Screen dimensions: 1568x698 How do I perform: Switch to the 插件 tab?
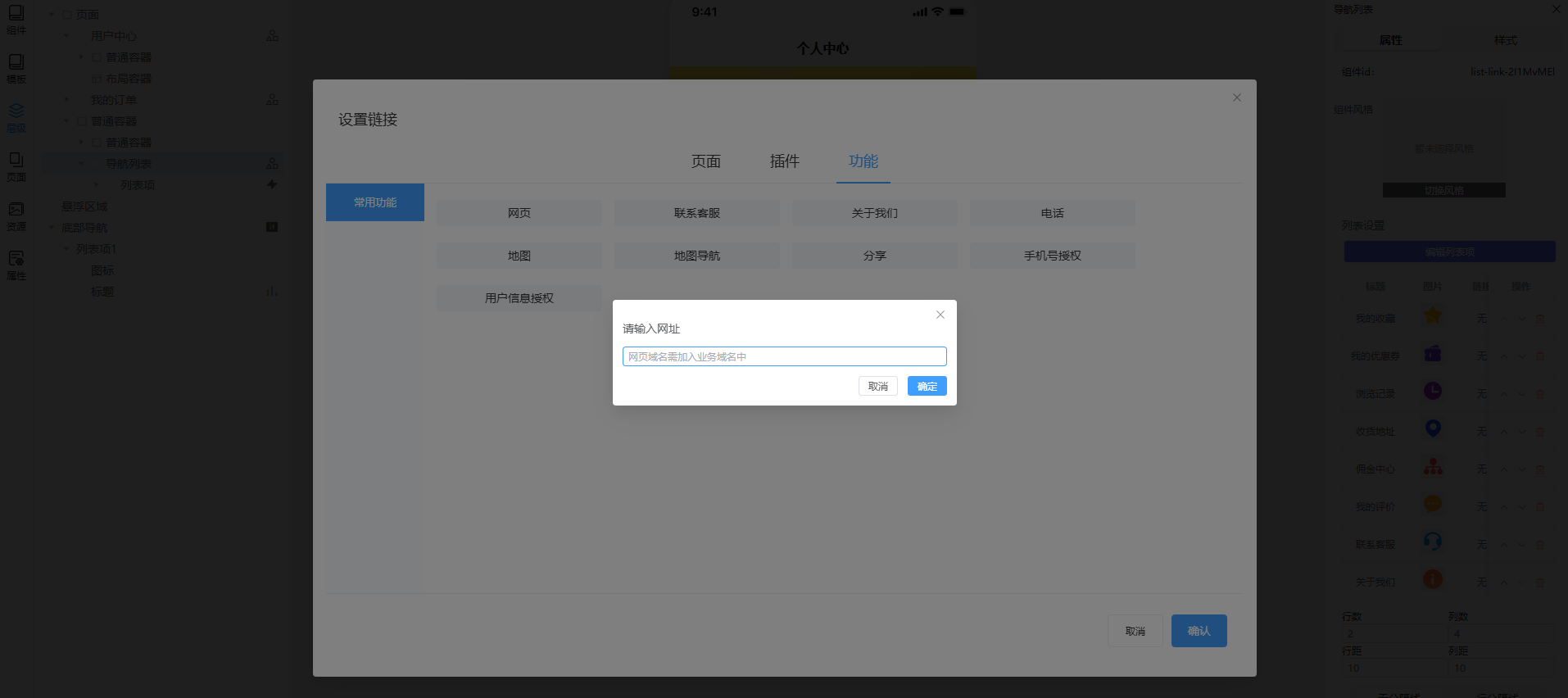click(x=784, y=161)
